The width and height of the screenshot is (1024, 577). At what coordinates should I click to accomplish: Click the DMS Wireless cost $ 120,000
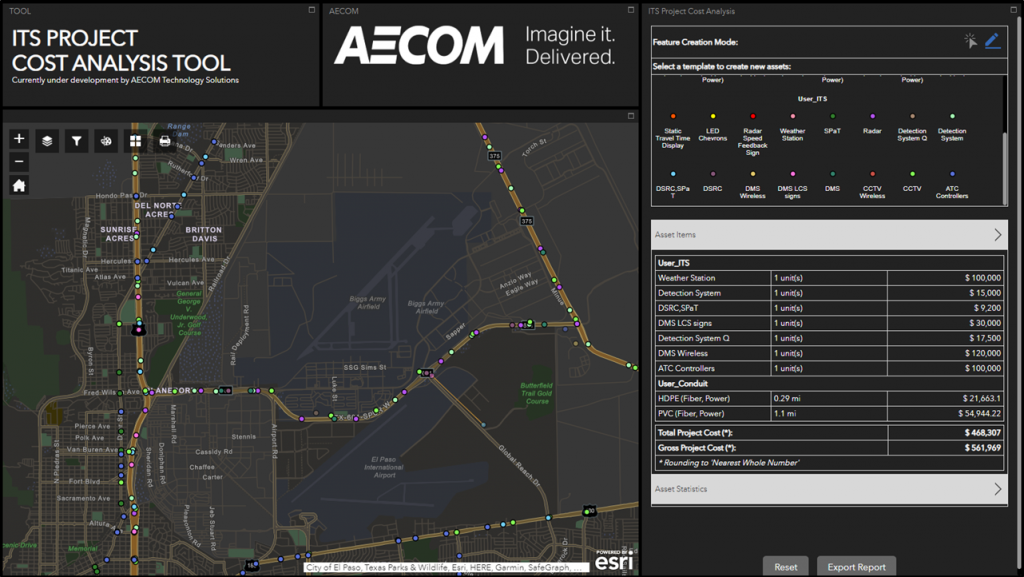(x=983, y=353)
